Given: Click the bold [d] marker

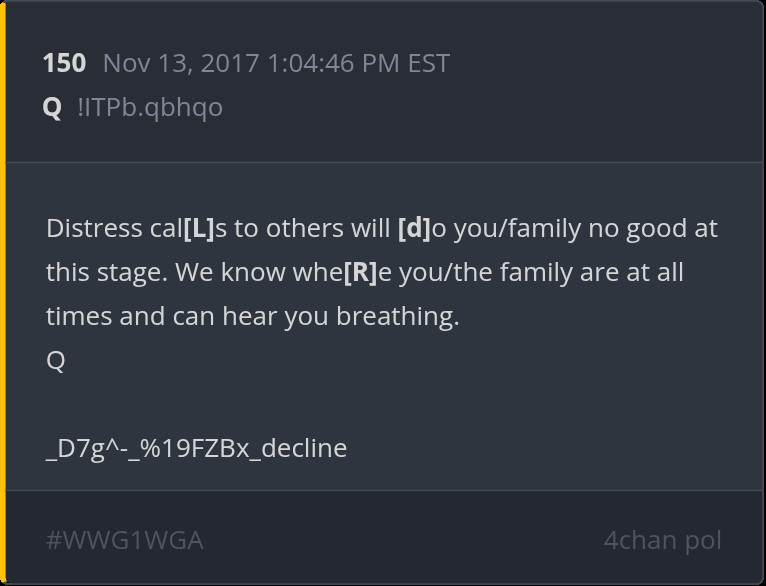Looking at the screenshot, I should point(413,228).
